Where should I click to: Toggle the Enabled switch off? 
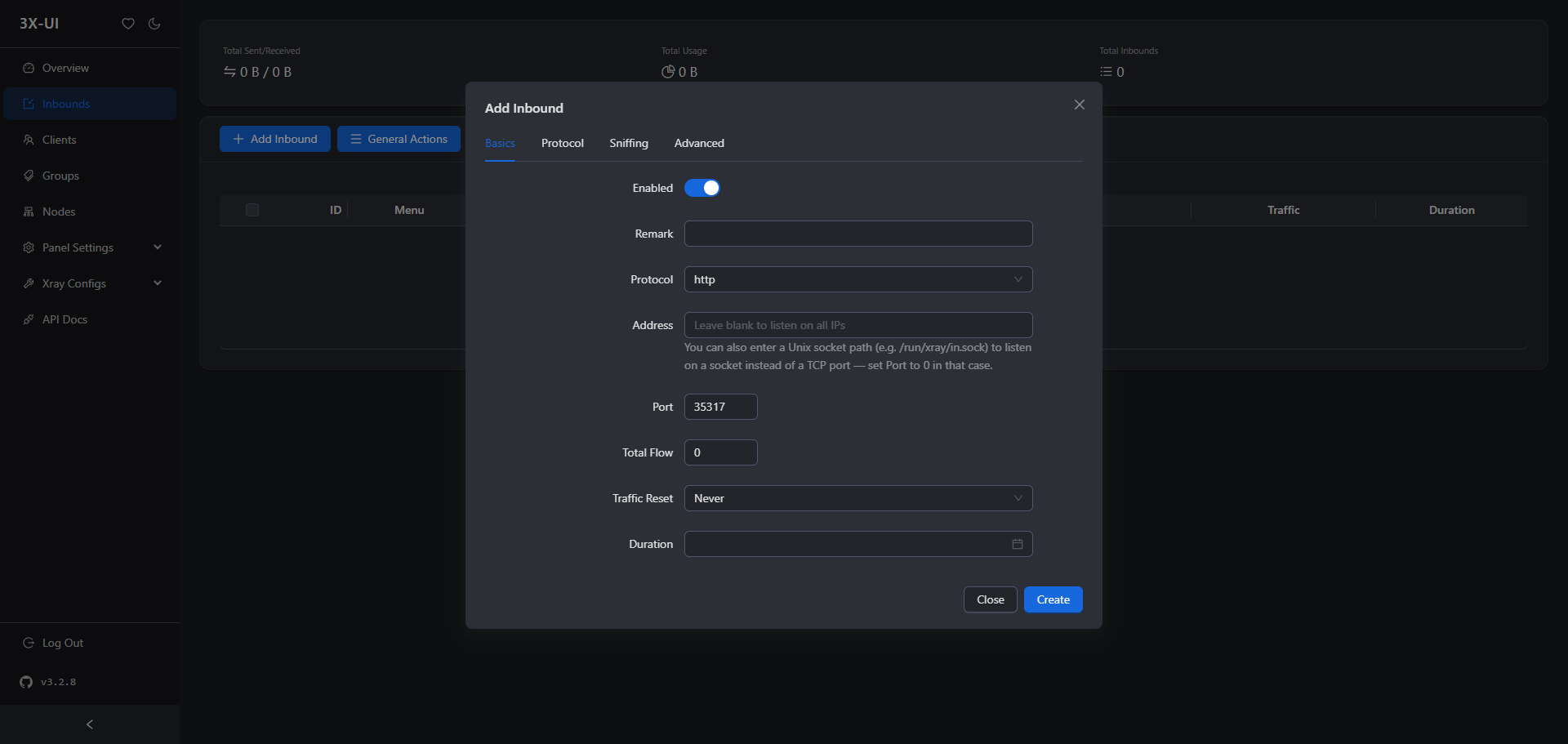pos(702,188)
